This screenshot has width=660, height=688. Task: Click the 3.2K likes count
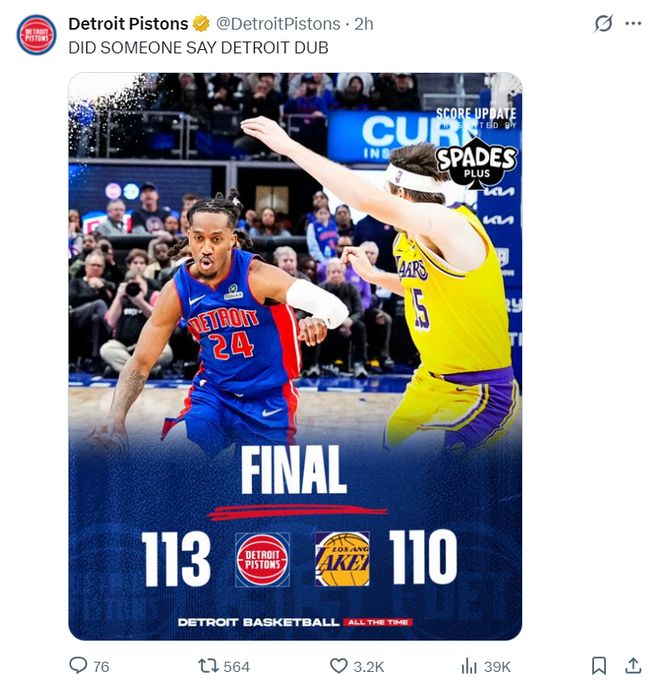[369, 667]
